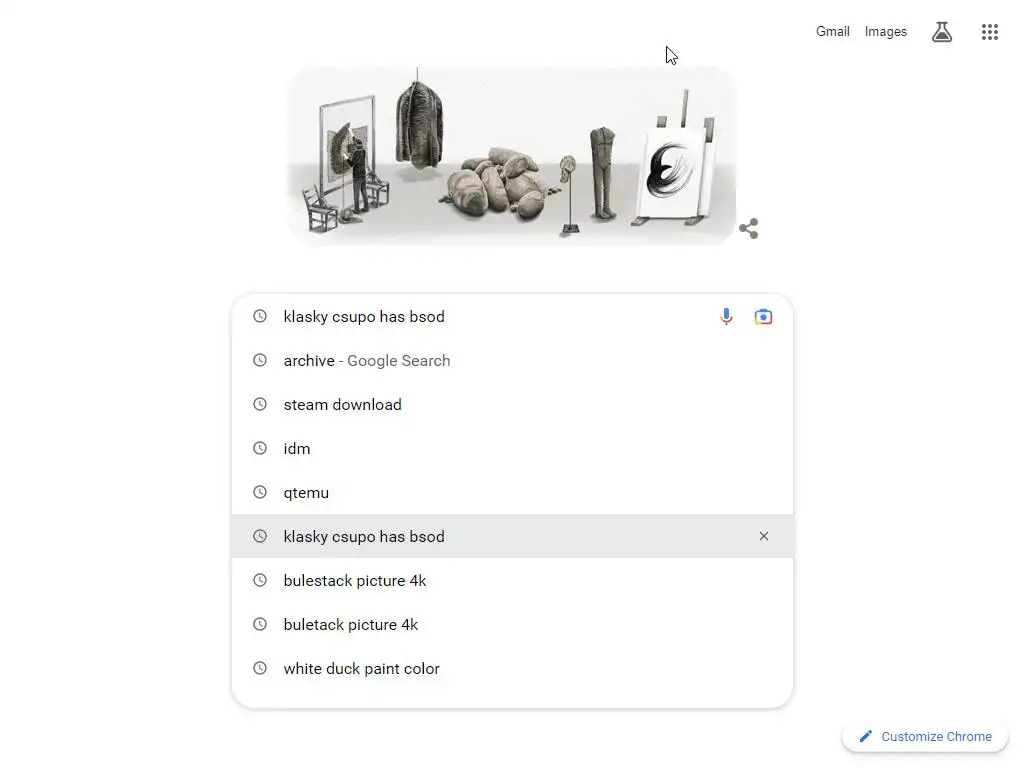Share the Google Doodle
The height and width of the screenshot is (768, 1024).
[748, 229]
